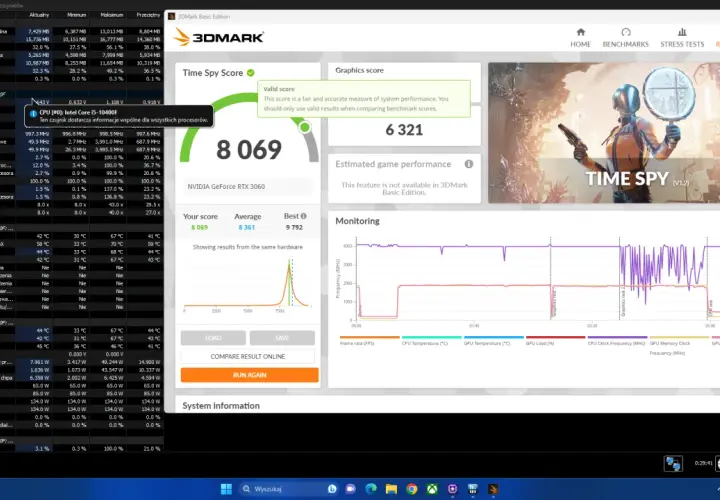Image resolution: width=720 pixels, height=500 pixels.
Task: Open the STRESS TESTS tab
Action: pos(682,38)
